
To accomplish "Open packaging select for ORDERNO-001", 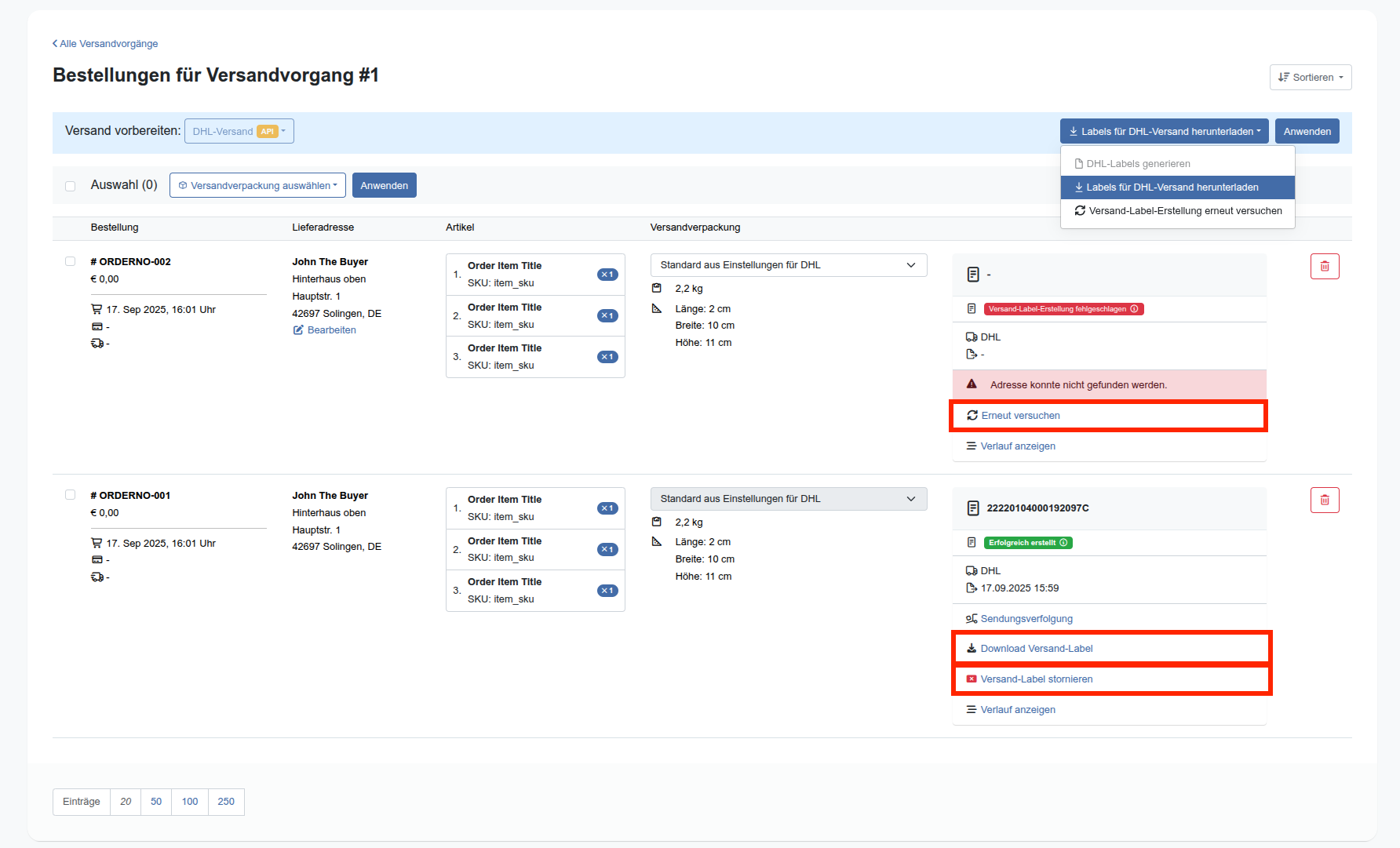I will pos(789,499).
